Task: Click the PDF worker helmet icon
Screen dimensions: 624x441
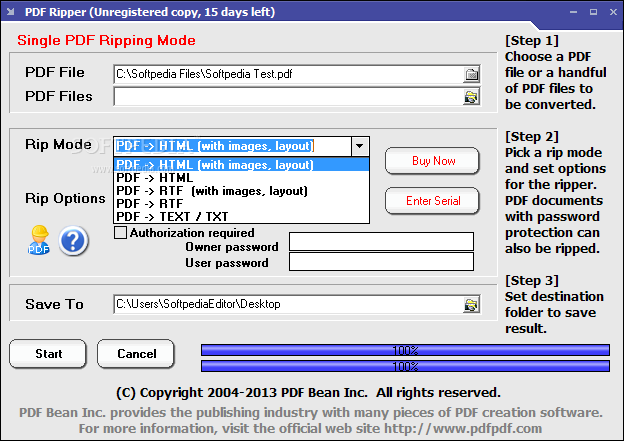Action: [39, 240]
